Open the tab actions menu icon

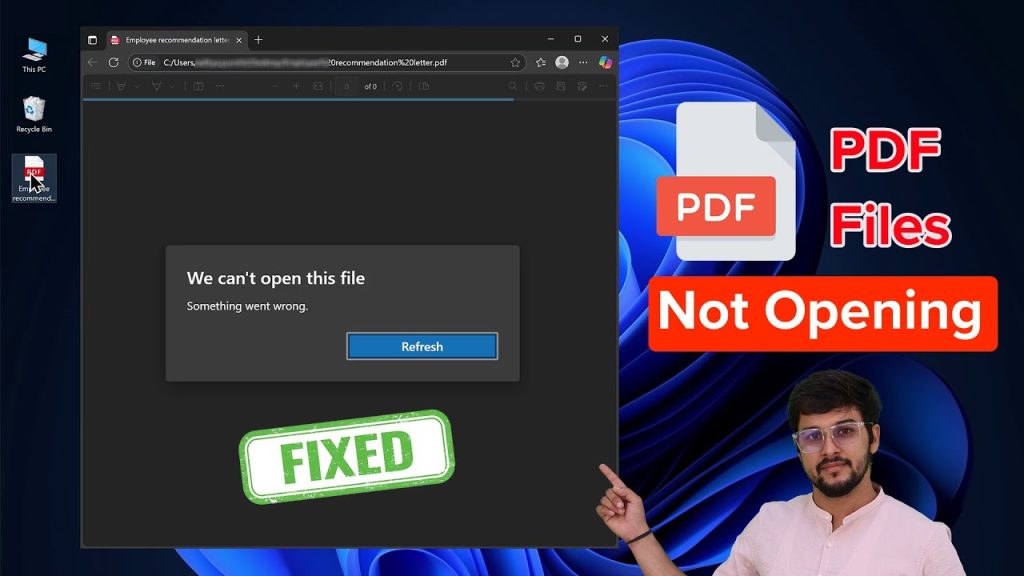[92, 40]
